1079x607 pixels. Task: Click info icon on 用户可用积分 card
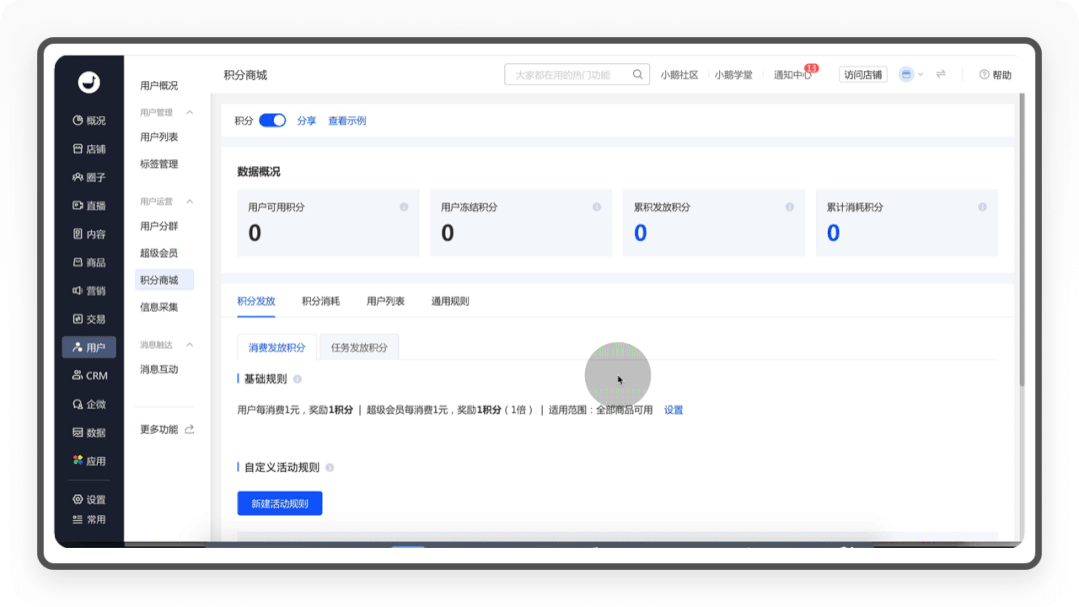tap(404, 207)
